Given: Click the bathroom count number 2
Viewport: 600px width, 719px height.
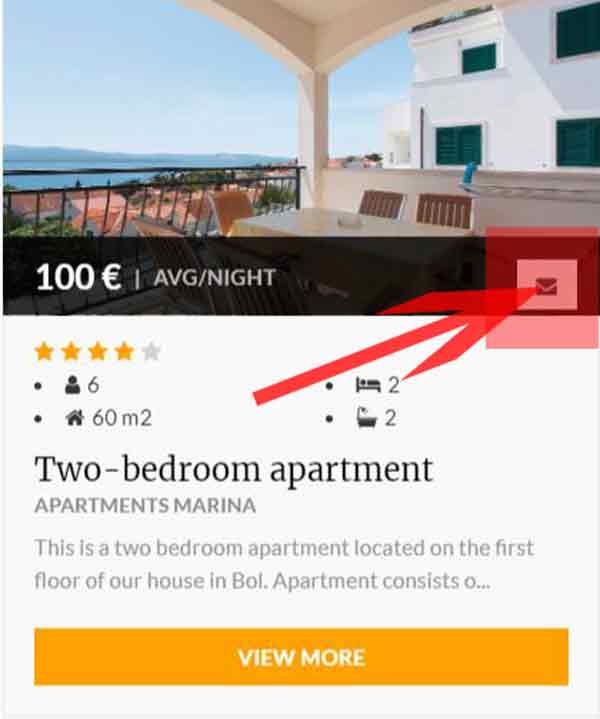Looking at the screenshot, I should (x=390, y=418).
